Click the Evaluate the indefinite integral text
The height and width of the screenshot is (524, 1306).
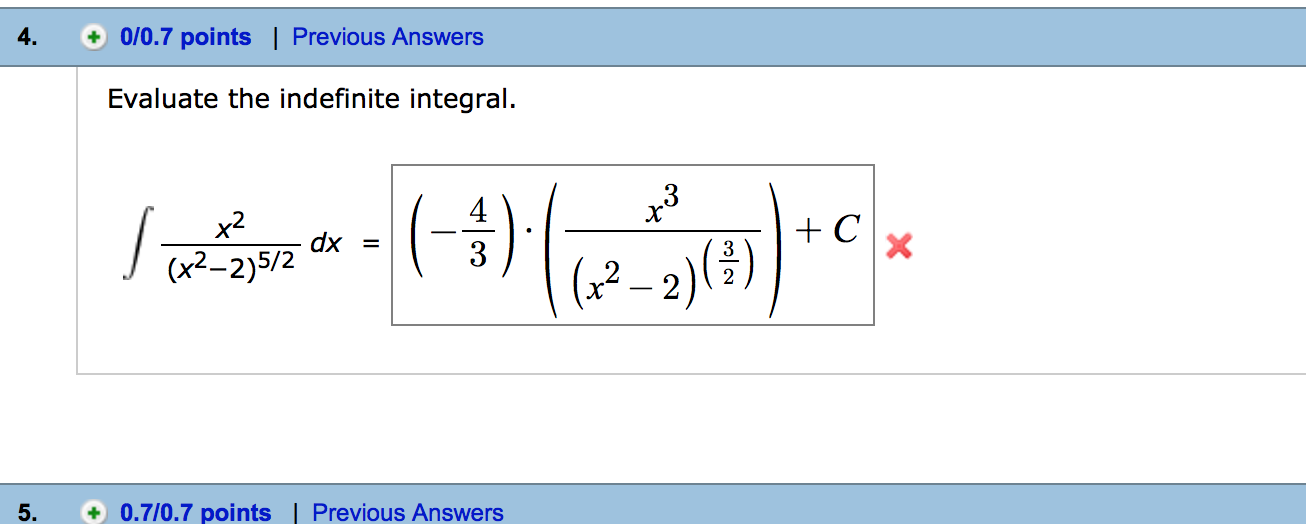[312, 100]
